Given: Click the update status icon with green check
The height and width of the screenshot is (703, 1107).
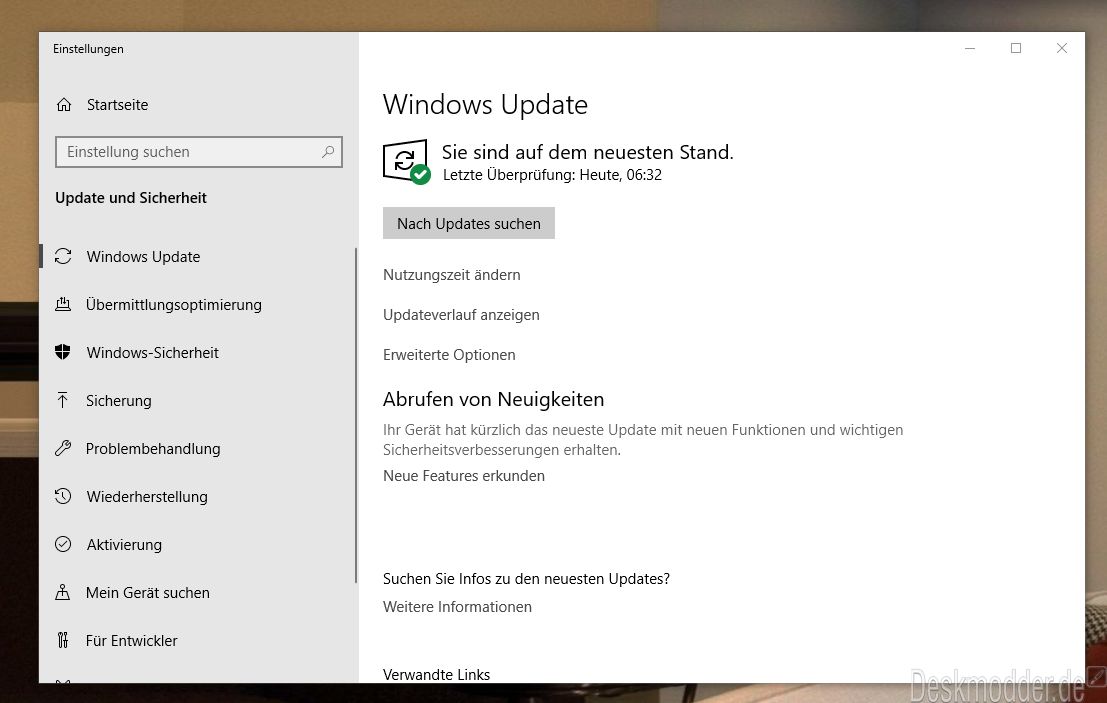Looking at the screenshot, I should 406,162.
